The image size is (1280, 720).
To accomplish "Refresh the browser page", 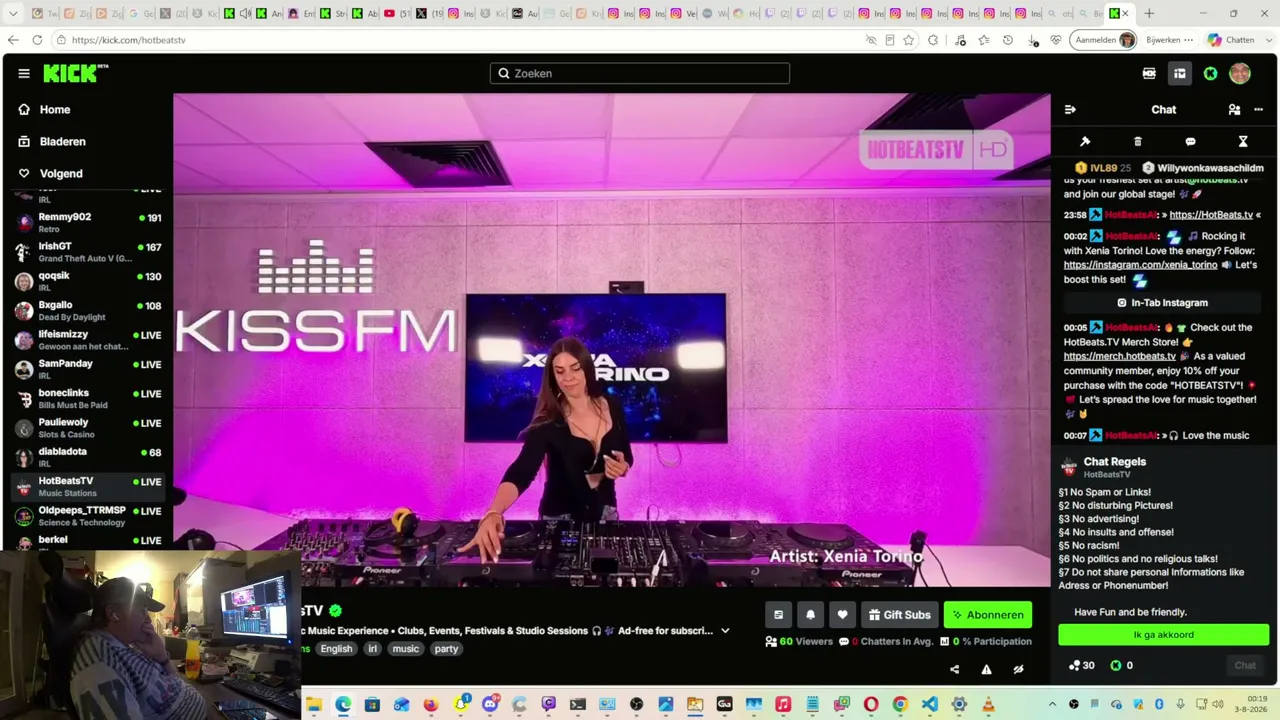I will click(37, 40).
